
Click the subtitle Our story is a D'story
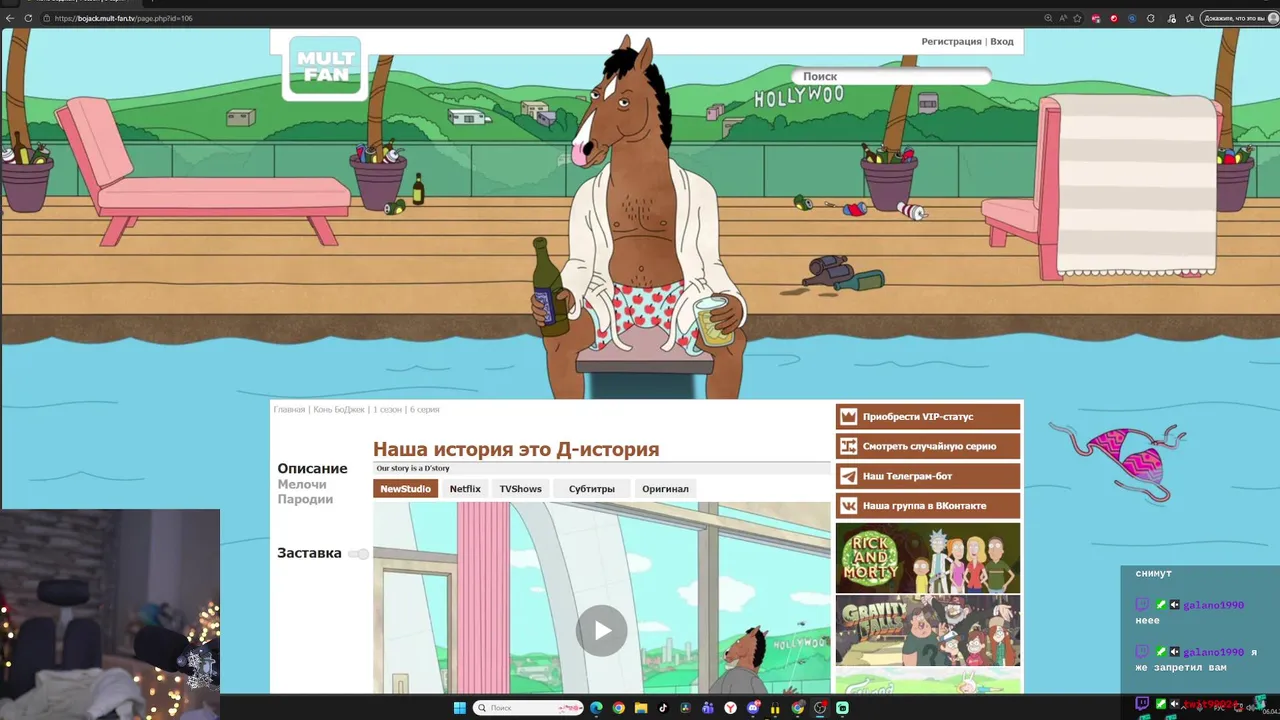coord(413,468)
